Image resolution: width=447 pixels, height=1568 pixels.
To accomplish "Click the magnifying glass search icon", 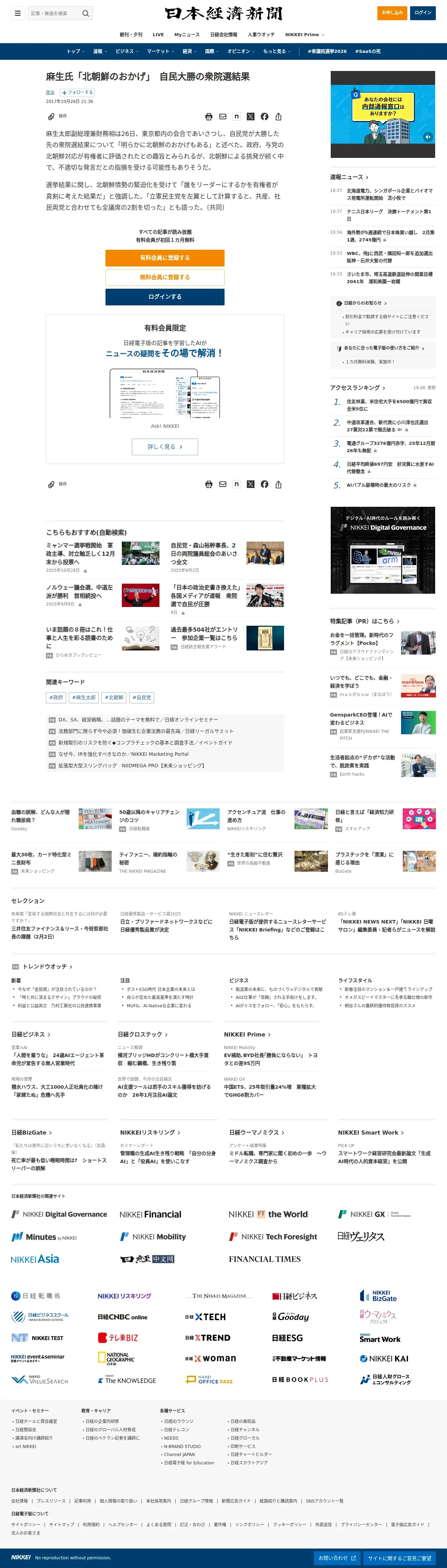I will point(86,13).
